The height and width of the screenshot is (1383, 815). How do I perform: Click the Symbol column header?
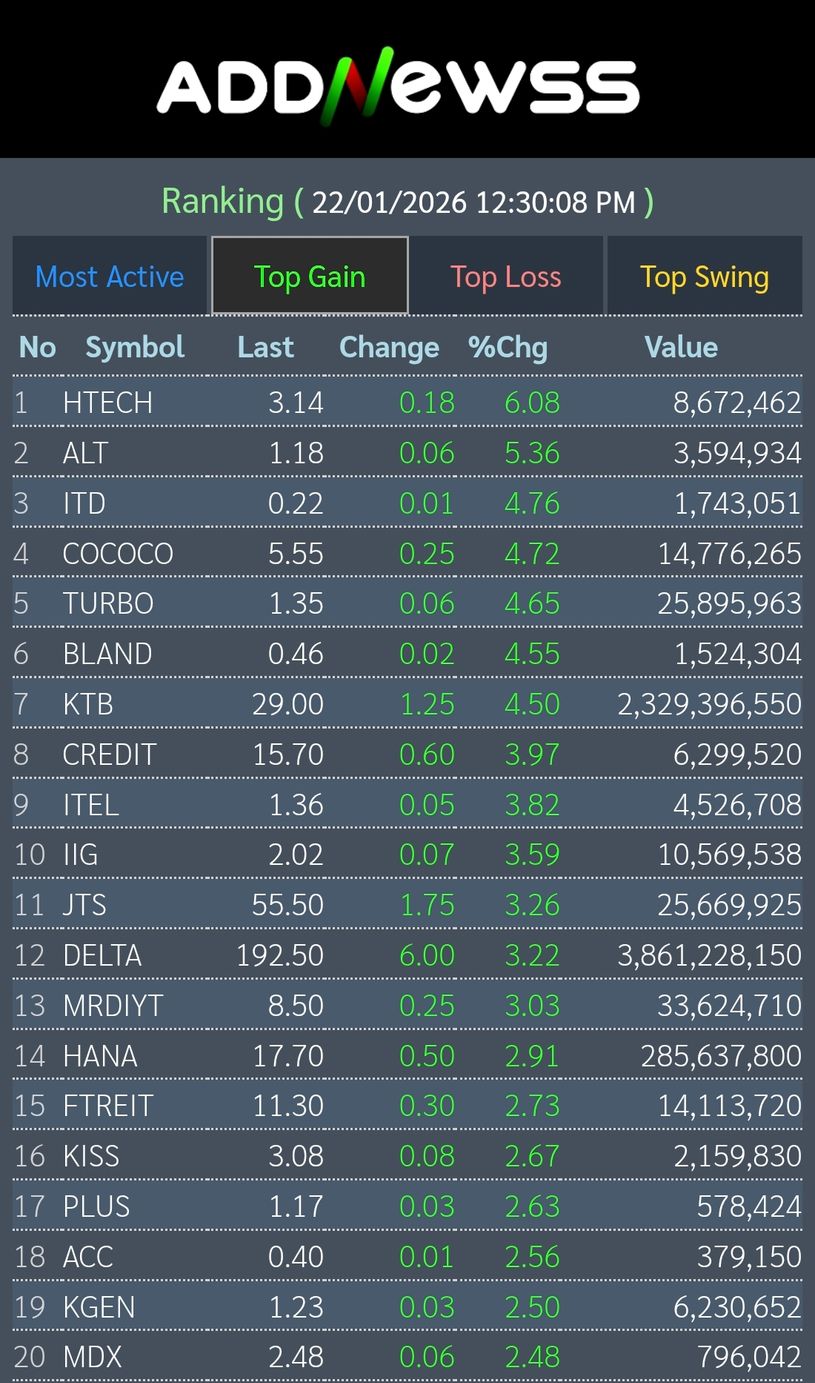[135, 347]
